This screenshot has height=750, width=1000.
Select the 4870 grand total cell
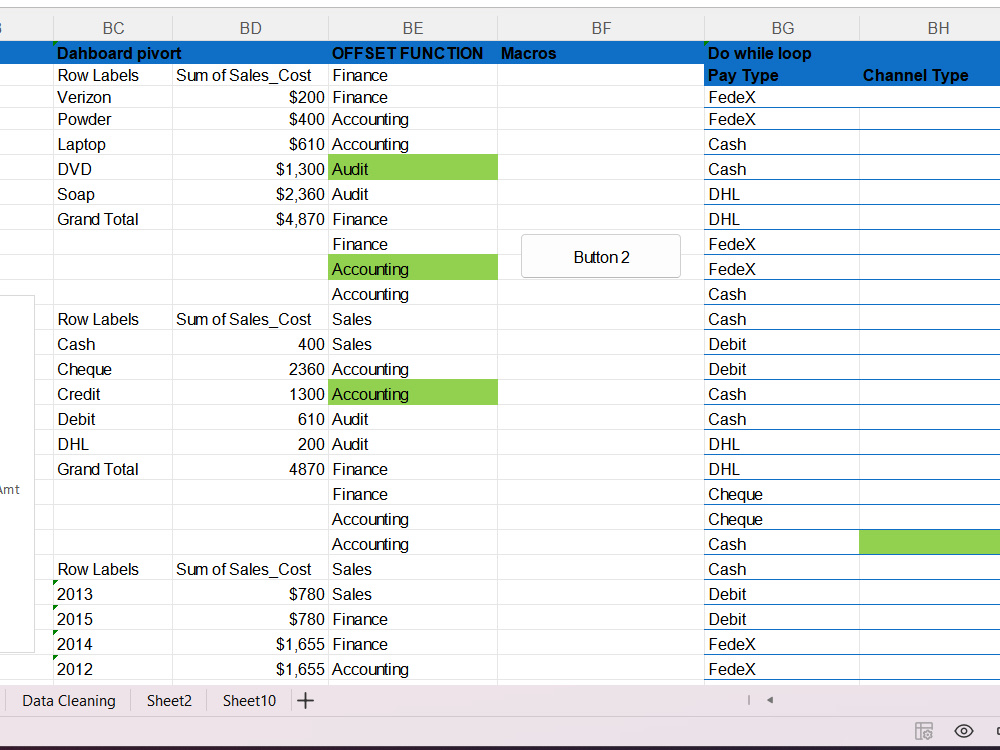click(251, 469)
